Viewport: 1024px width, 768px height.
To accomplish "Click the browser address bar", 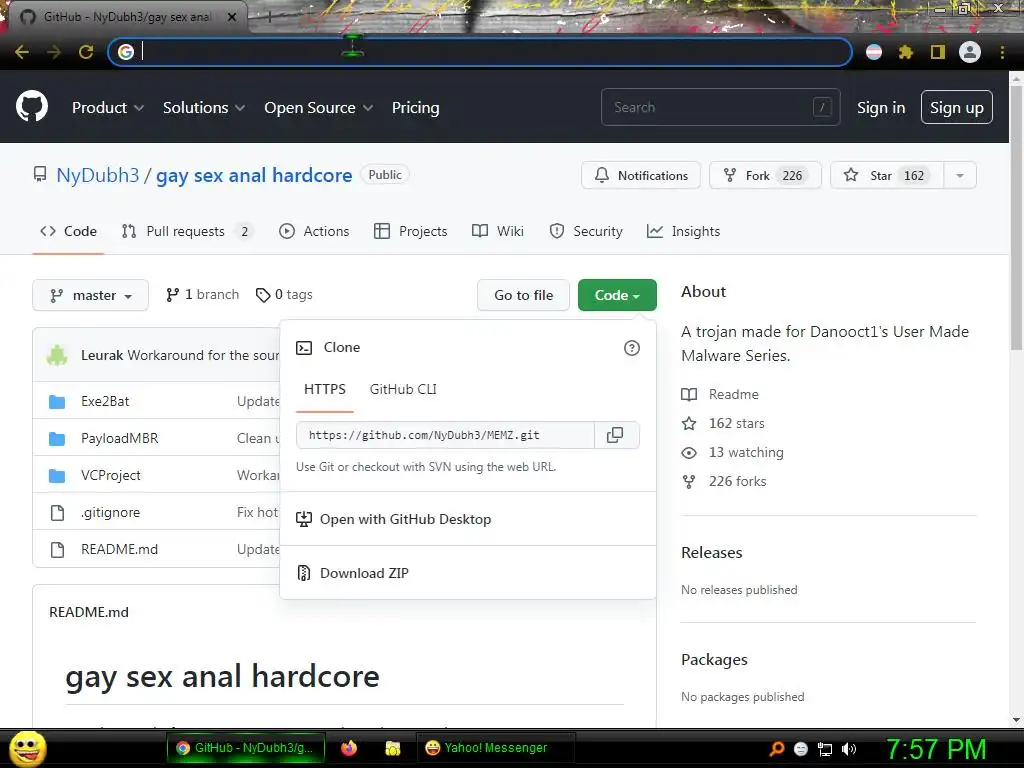I will pyautogui.click(x=480, y=52).
